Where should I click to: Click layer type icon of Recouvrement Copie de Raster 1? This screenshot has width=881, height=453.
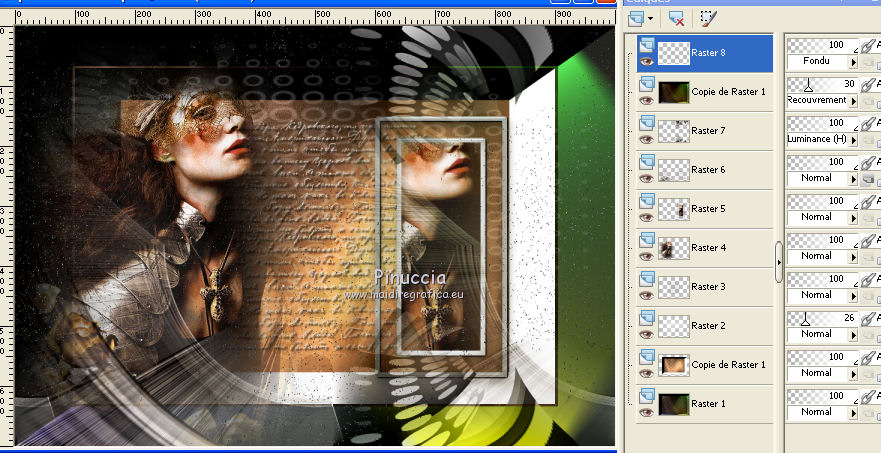tap(647, 84)
